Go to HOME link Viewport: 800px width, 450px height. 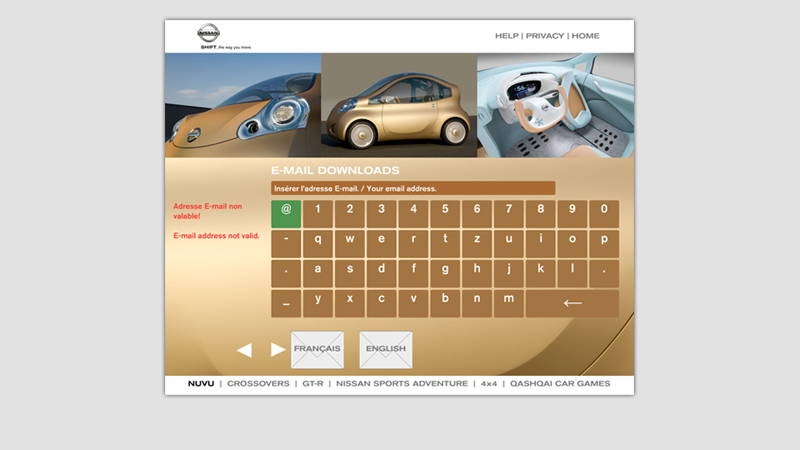tap(585, 36)
